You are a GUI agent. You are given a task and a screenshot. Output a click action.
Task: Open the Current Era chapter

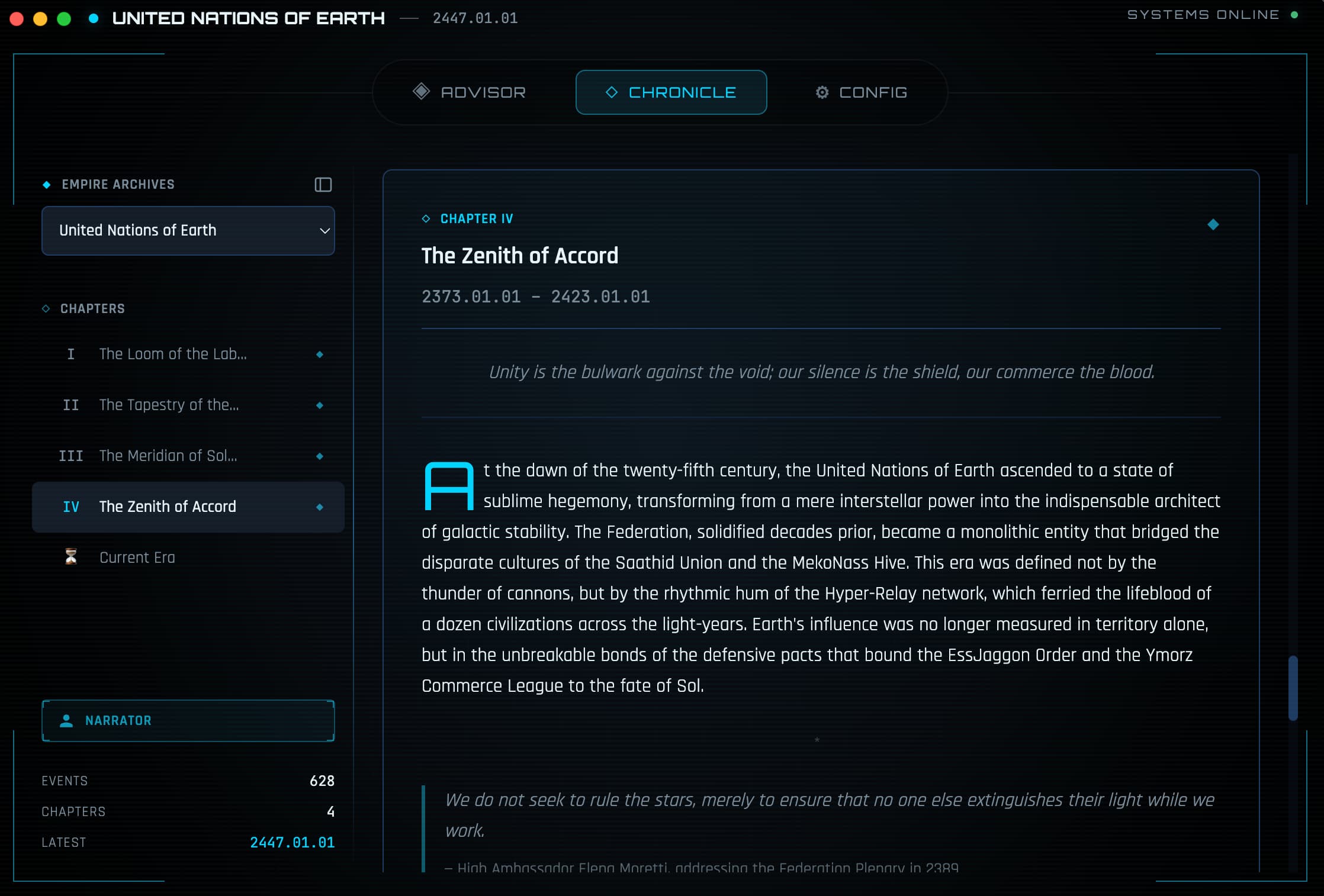[137, 556]
